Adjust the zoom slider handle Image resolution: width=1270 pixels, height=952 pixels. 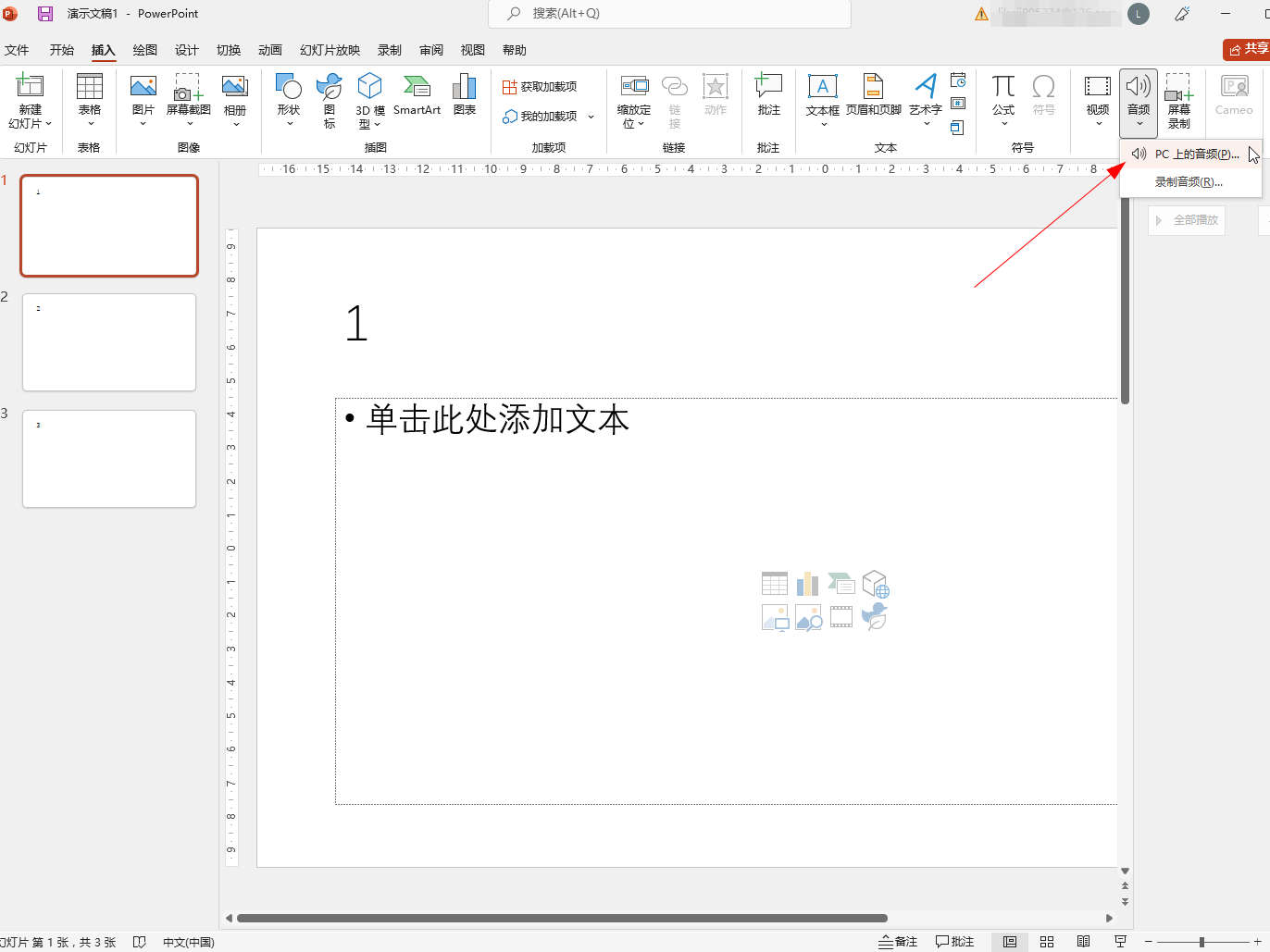point(1202,942)
